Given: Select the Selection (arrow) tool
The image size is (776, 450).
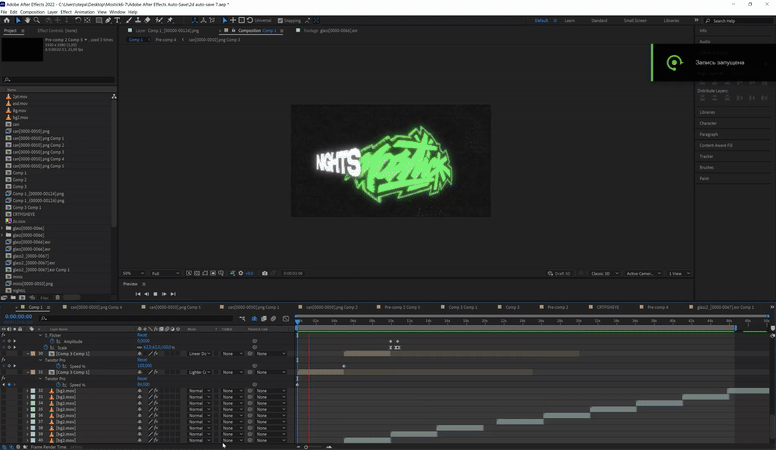Looking at the screenshot, I should (x=18, y=20).
